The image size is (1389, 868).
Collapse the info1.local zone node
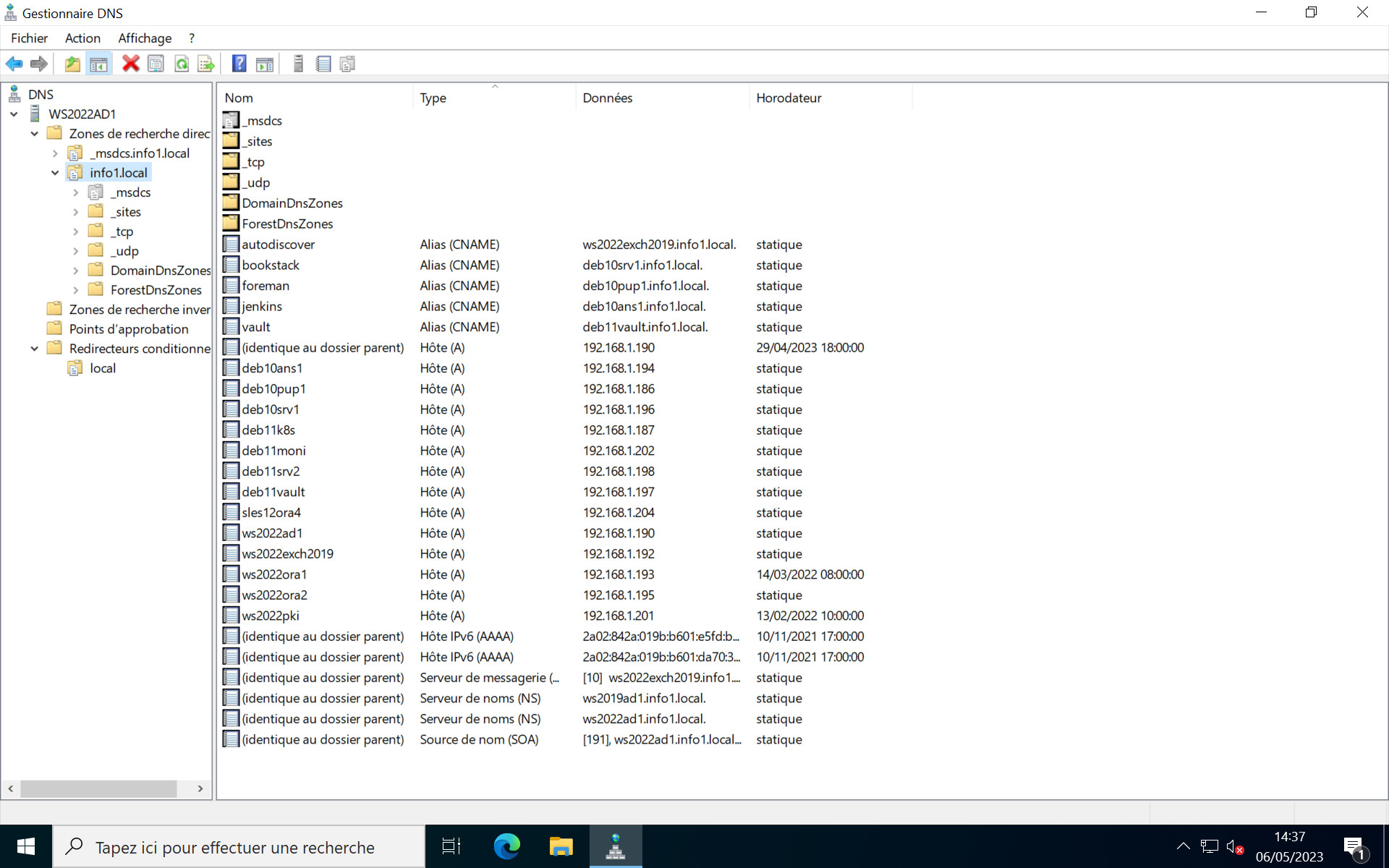[x=55, y=173]
